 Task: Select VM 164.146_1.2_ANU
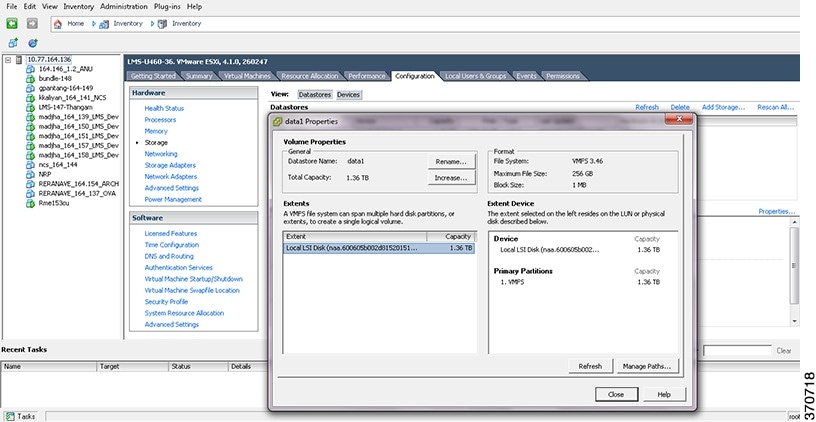point(66,69)
